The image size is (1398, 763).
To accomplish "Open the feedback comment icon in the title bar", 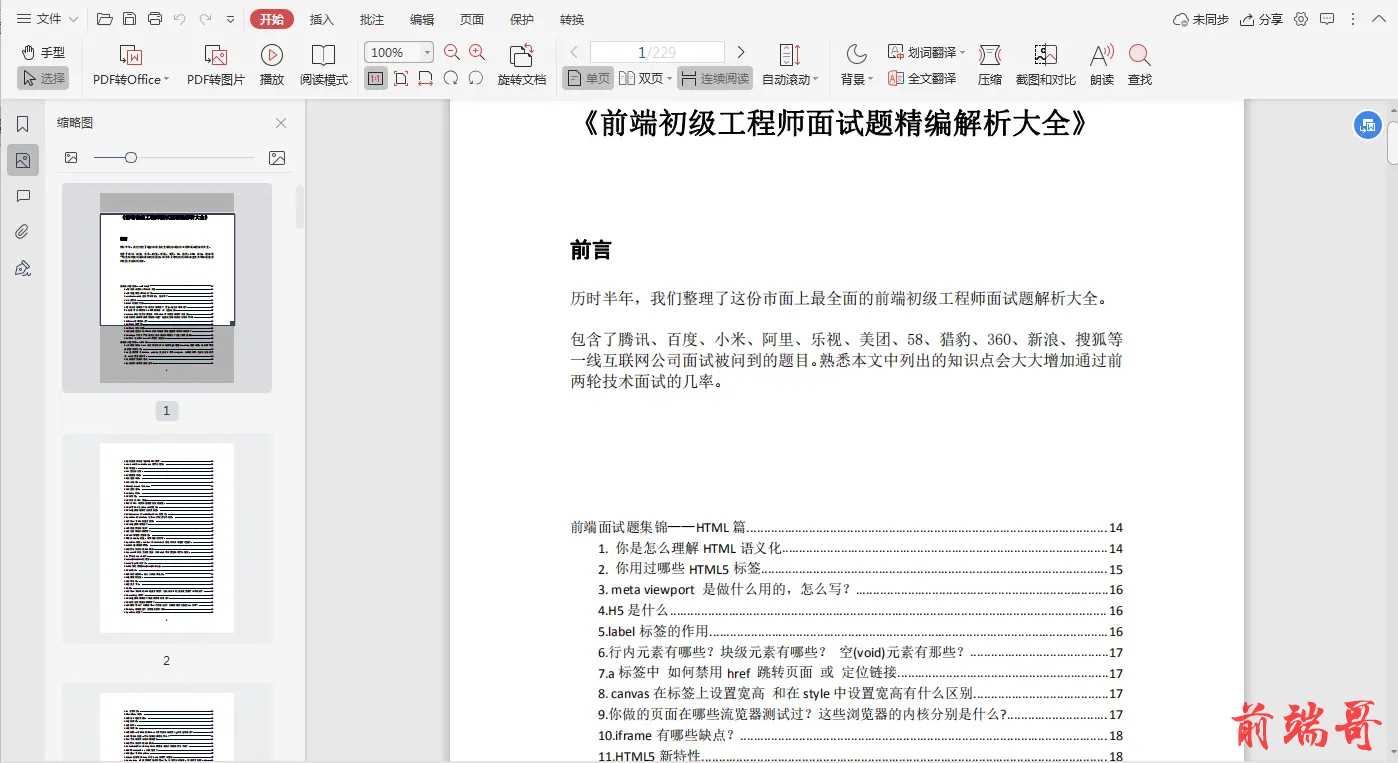I will pos(1327,19).
